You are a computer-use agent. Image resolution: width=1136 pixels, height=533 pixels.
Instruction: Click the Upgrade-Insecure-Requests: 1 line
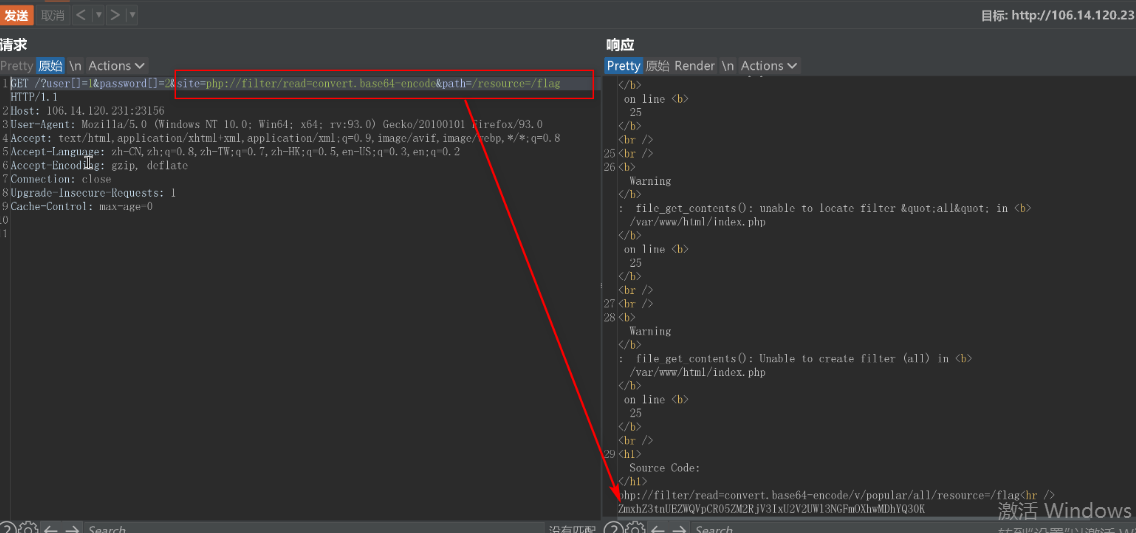pos(93,193)
